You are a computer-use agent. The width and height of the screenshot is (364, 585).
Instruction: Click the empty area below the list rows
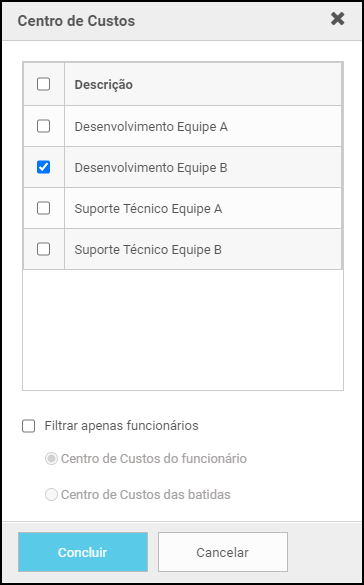click(183, 330)
